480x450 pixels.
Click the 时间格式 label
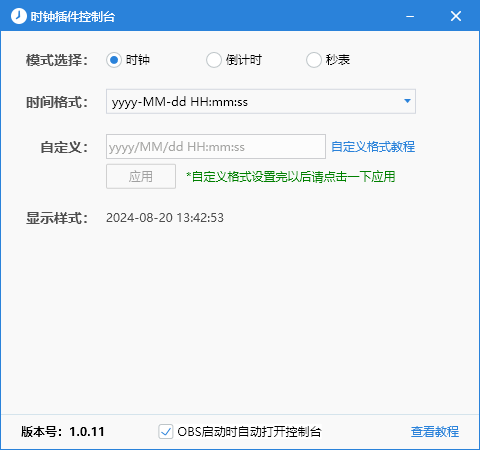point(57,102)
